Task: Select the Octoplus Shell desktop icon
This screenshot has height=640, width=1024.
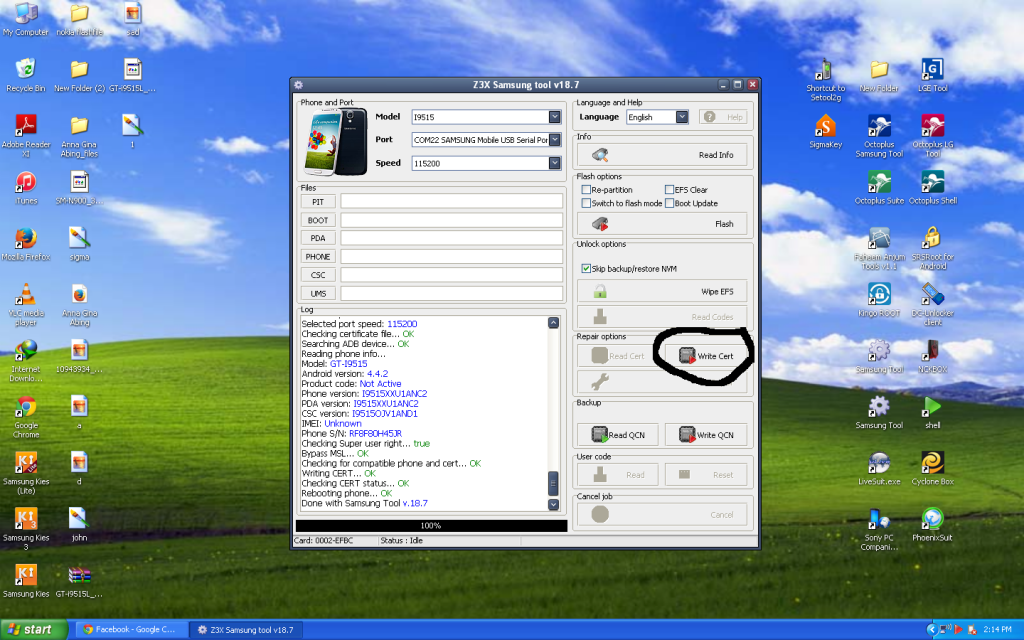Action: (933, 187)
